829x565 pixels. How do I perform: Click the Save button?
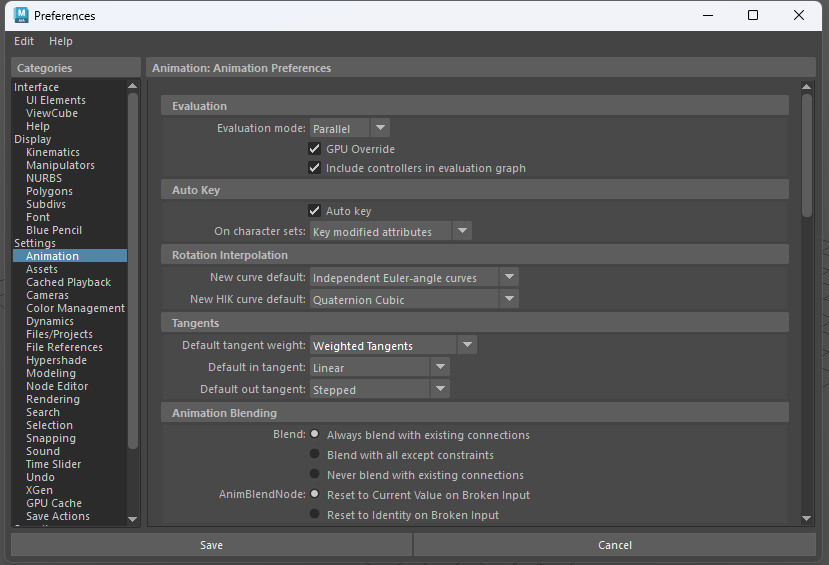211,545
